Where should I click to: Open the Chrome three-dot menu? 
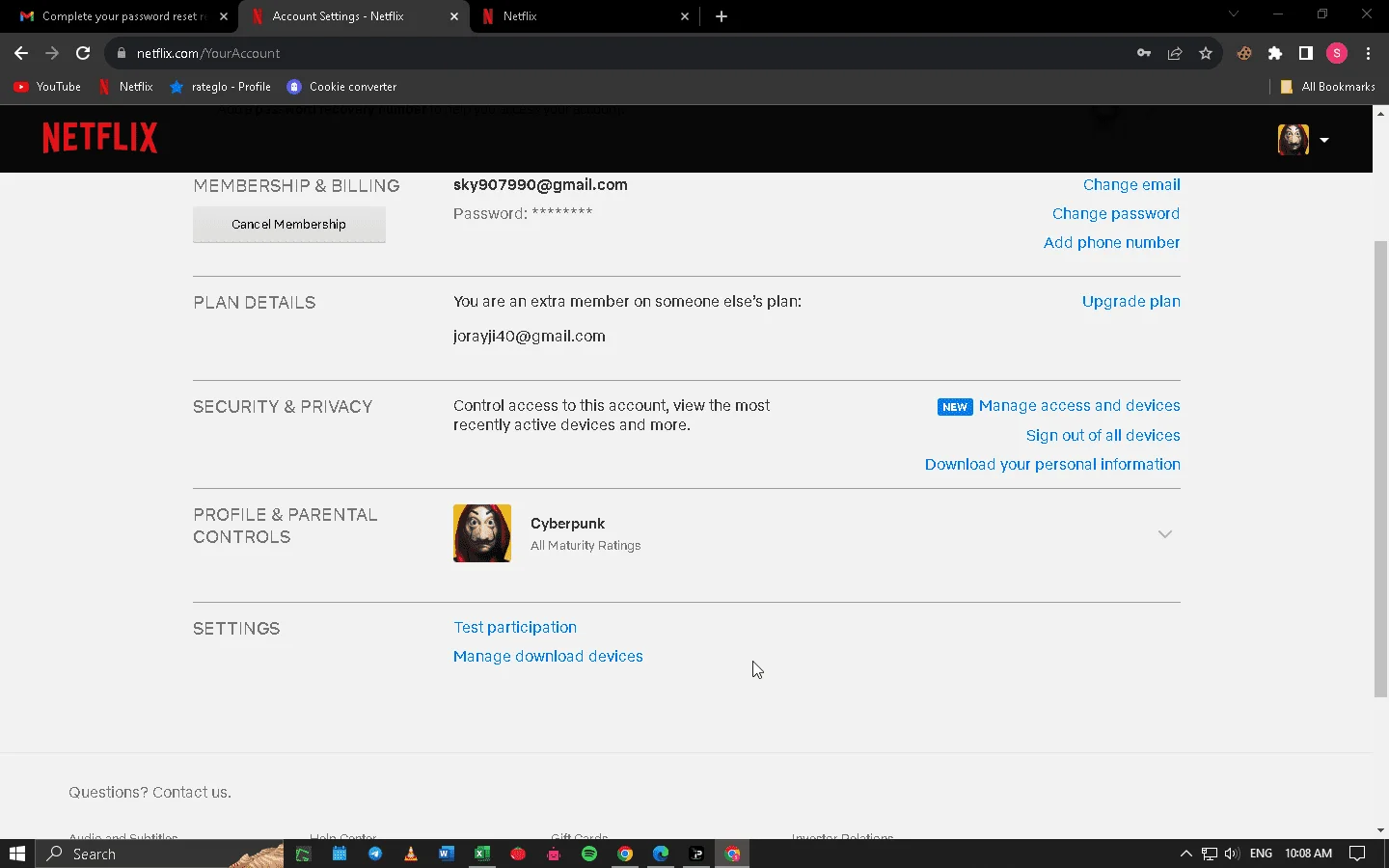(1368, 53)
